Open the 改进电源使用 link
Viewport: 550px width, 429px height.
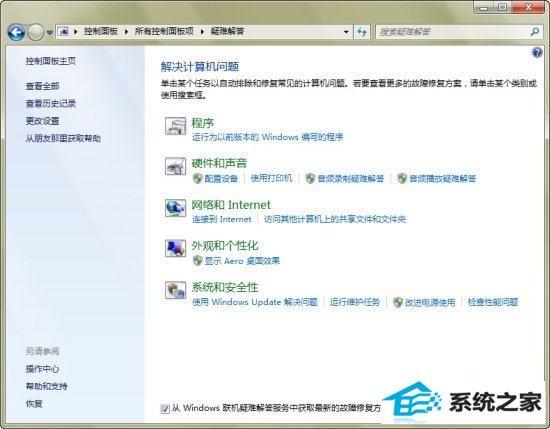tap(430, 302)
